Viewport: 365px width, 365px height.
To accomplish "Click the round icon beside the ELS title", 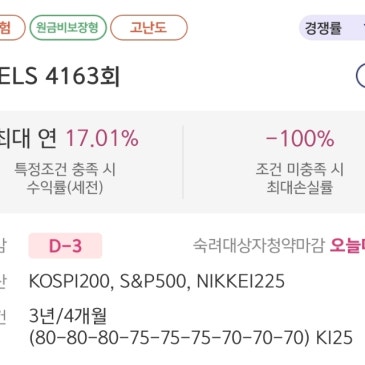I will tap(360, 76).
